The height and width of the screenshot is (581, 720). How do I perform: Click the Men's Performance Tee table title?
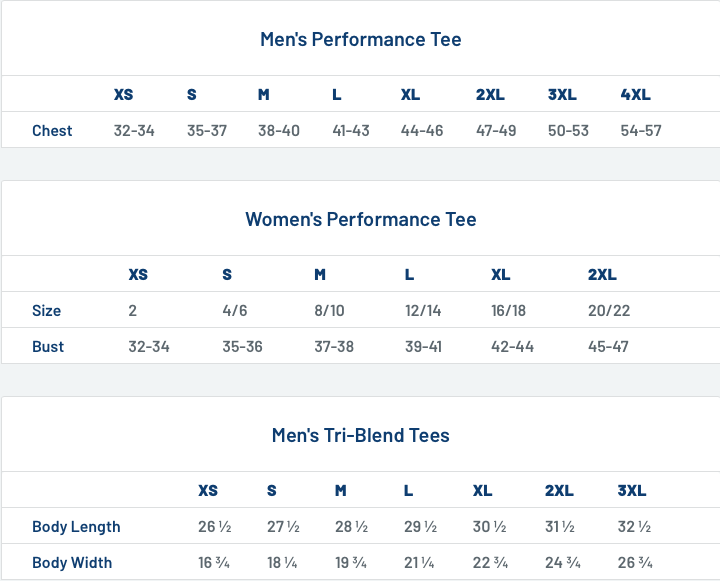pyautogui.click(x=360, y=40)
